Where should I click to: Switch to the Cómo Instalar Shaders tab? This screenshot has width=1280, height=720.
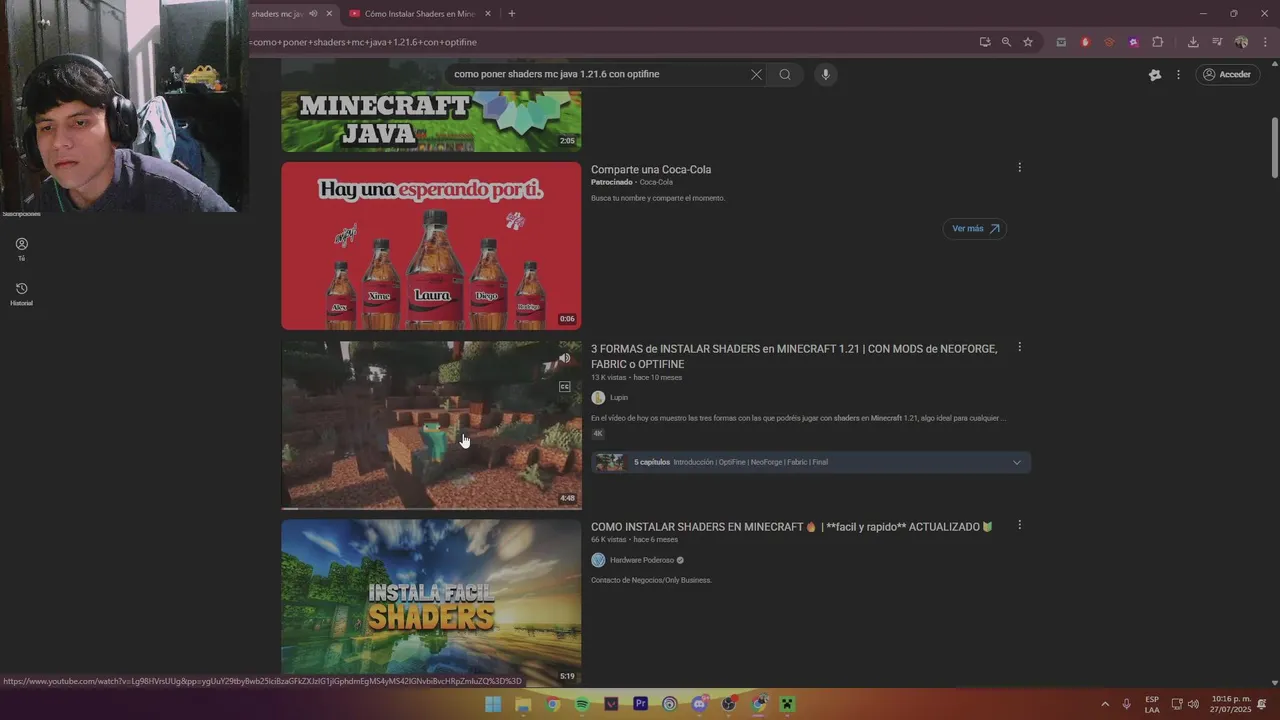coord(419,14)
